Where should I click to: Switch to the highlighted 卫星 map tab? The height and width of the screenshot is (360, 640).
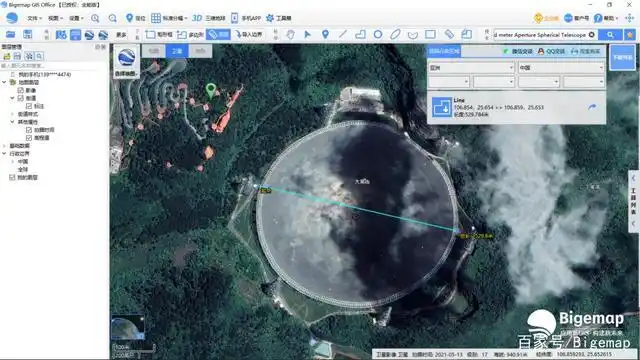pyautogui.click(x=177, y=51)
